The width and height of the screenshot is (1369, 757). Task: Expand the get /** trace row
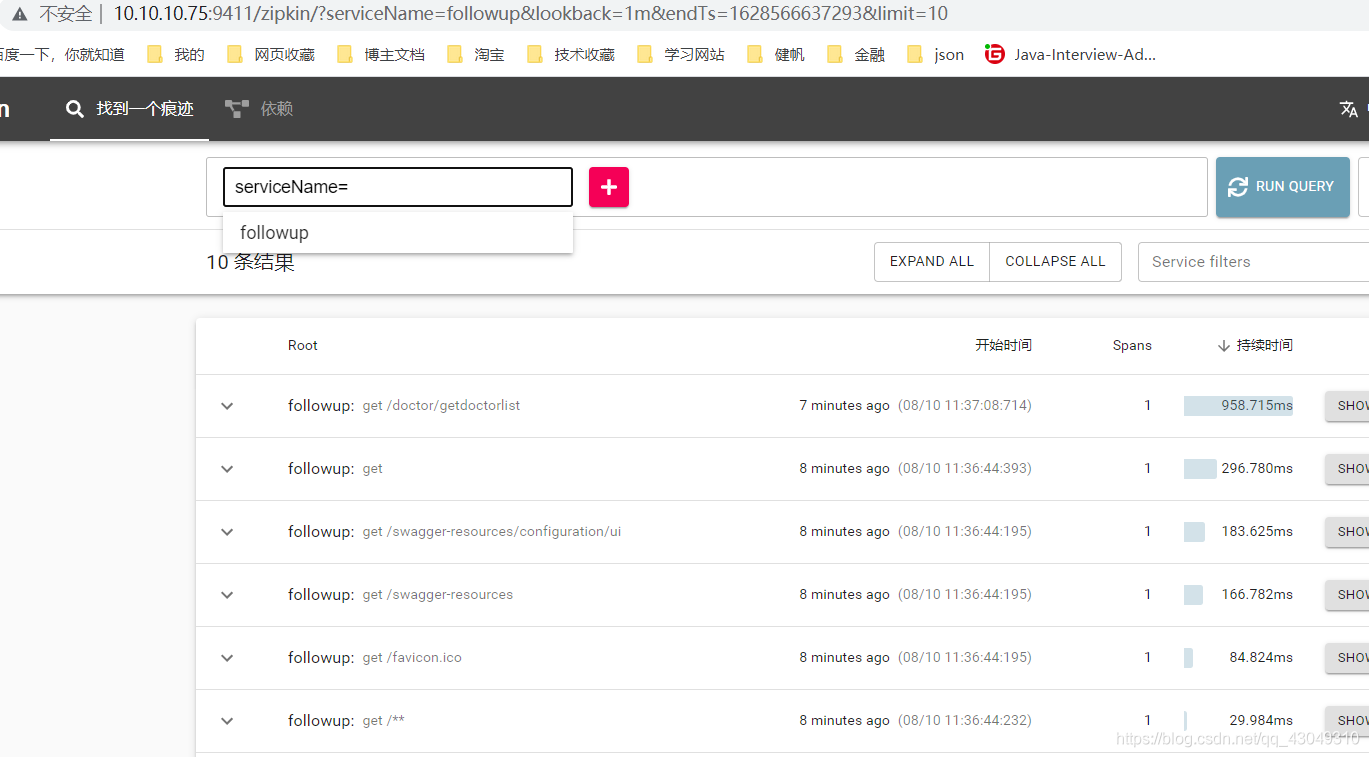pyautogui.click(x=227, y=721)
